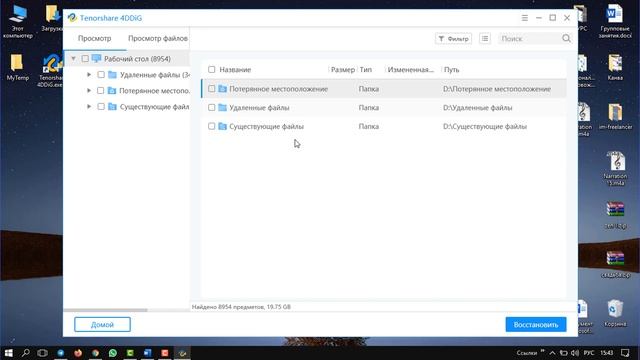
Task: Open Chrome from the taskbar
Action: (x=95, y=353)
